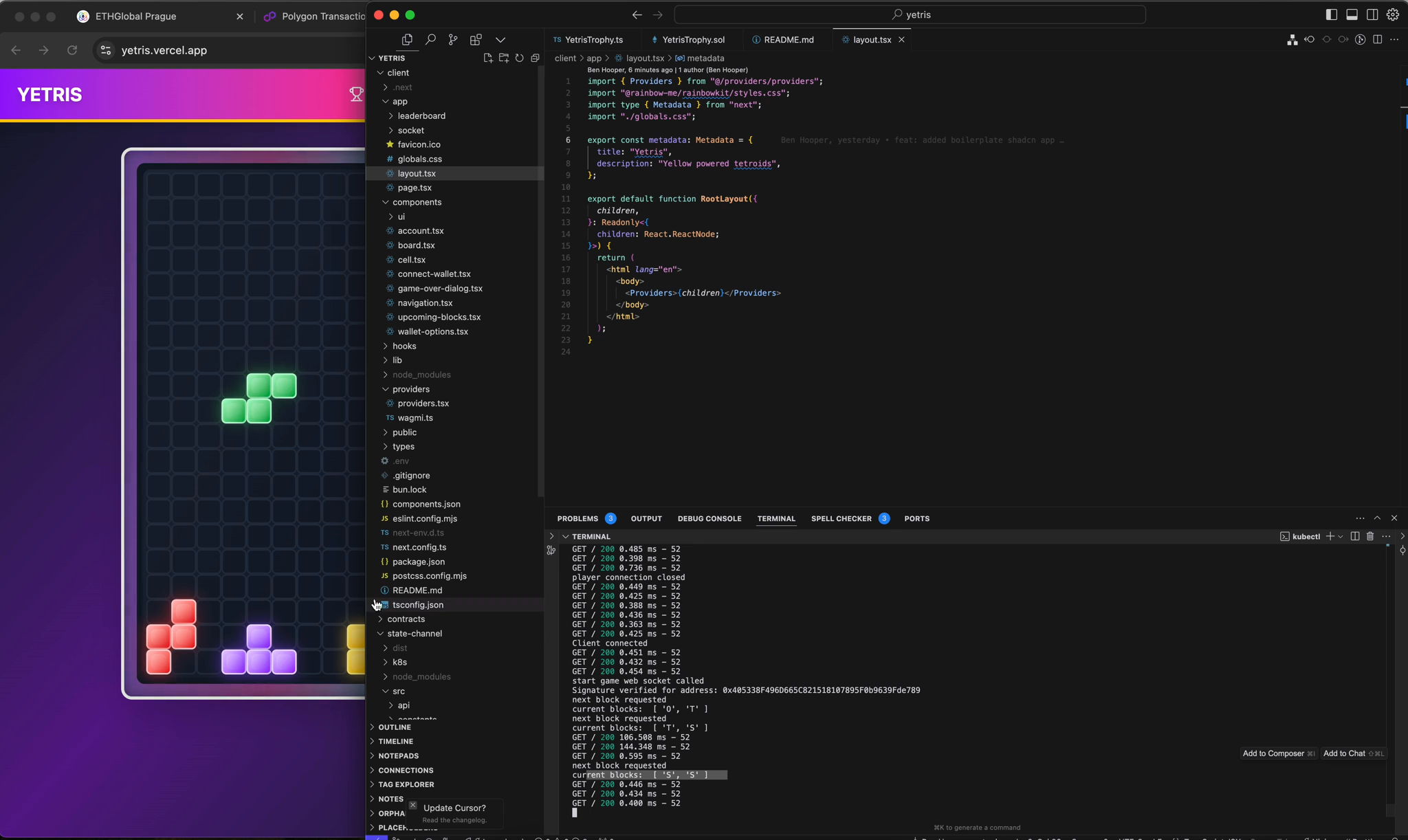Collapse the components folder
This screenshot has height=840, width=1408.
pyautogui.click(x=412, y=203)
